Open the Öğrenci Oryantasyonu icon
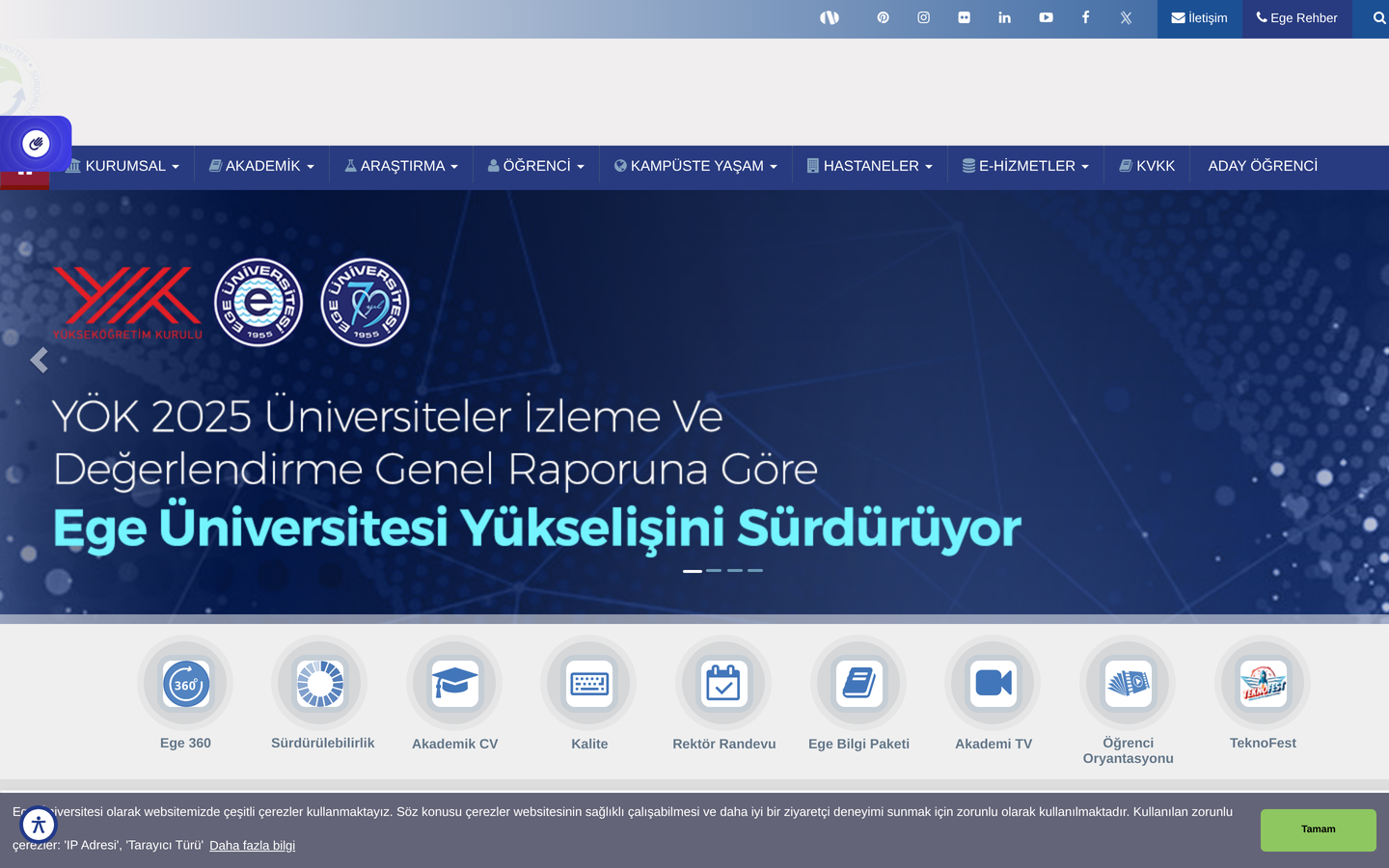This screenshot has width=1389, height=868. click(1128, 684)
